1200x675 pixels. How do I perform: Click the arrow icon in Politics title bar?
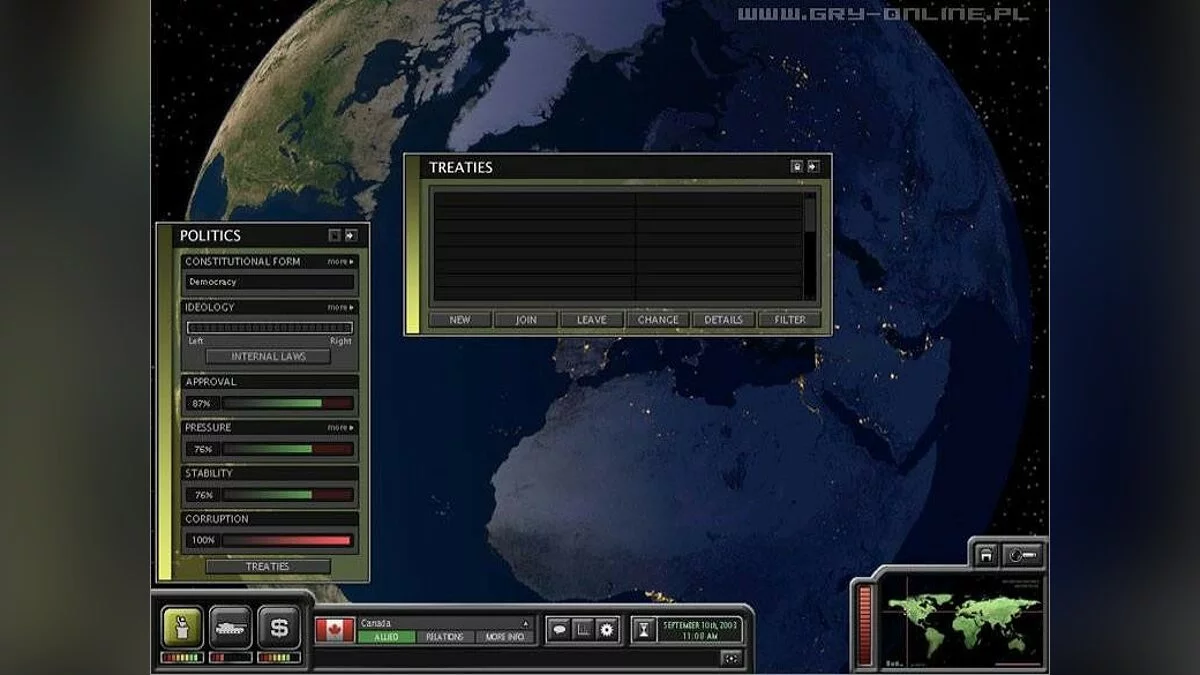pos(351,235)
